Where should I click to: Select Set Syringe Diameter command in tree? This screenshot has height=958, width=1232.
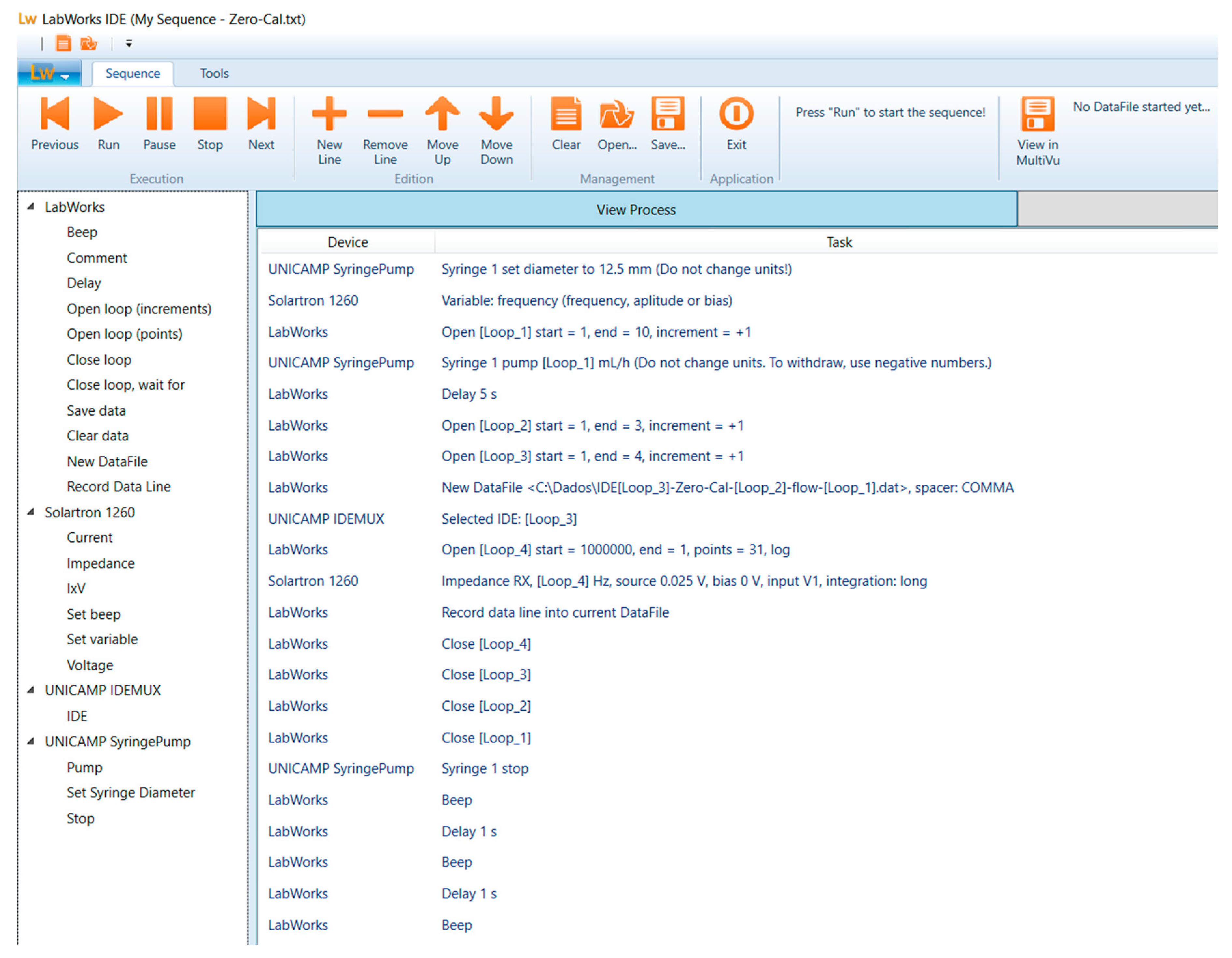click(x=131, y=793)
